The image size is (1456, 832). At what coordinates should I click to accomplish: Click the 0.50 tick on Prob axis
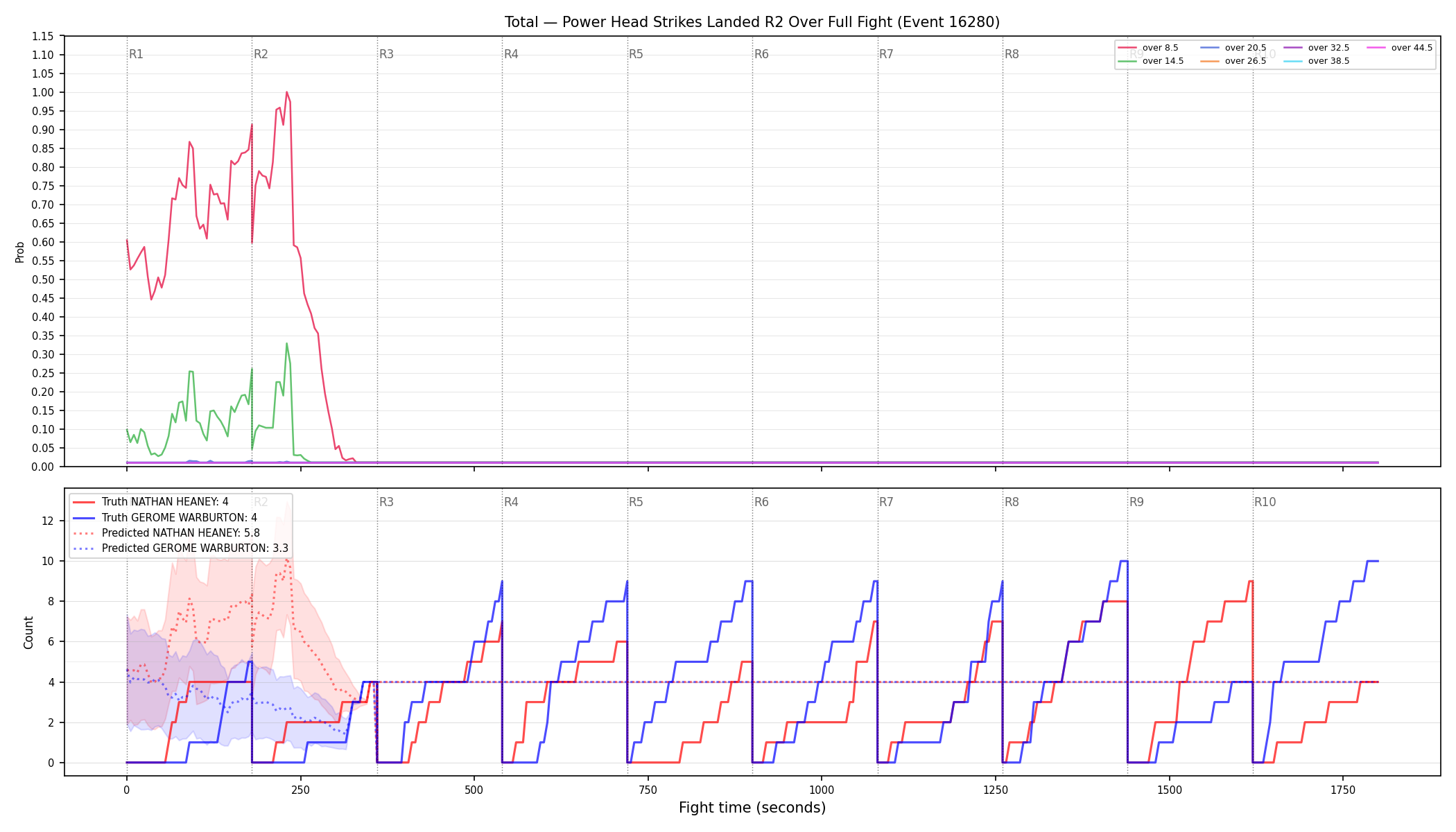pos(43,279)
